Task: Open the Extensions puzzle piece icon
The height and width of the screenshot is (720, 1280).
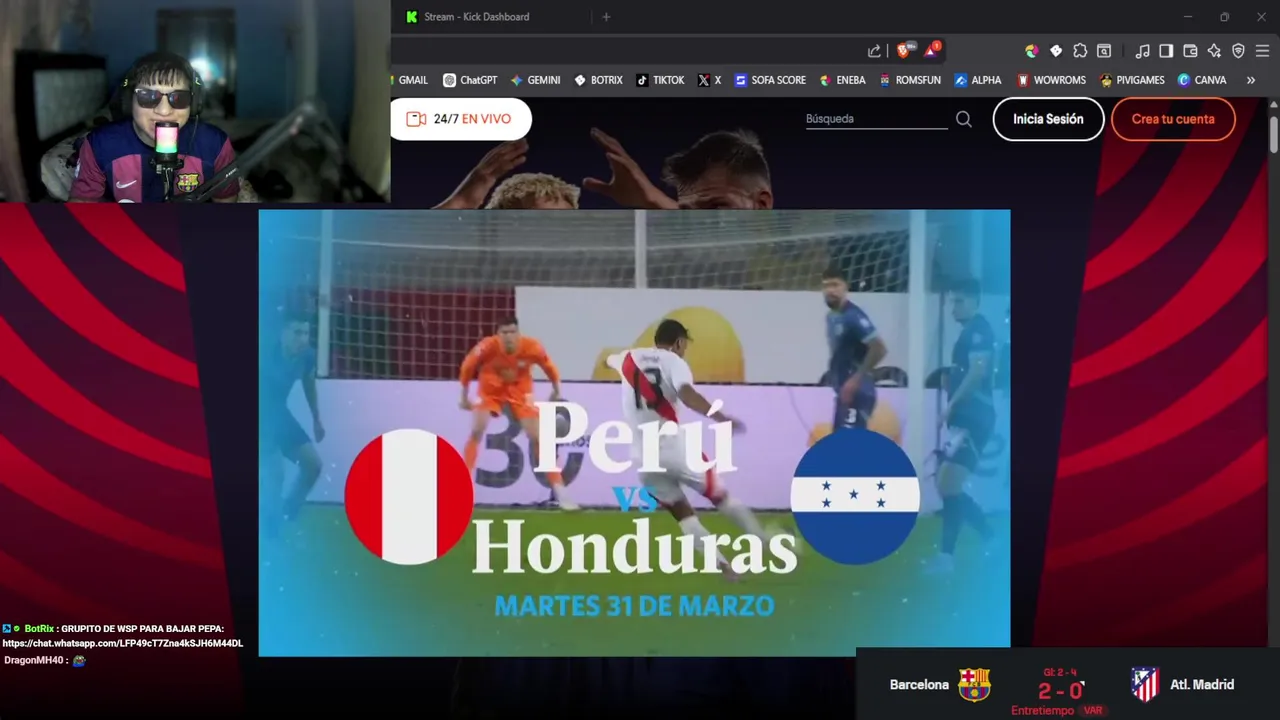Action: click(x=1080, y=51)
